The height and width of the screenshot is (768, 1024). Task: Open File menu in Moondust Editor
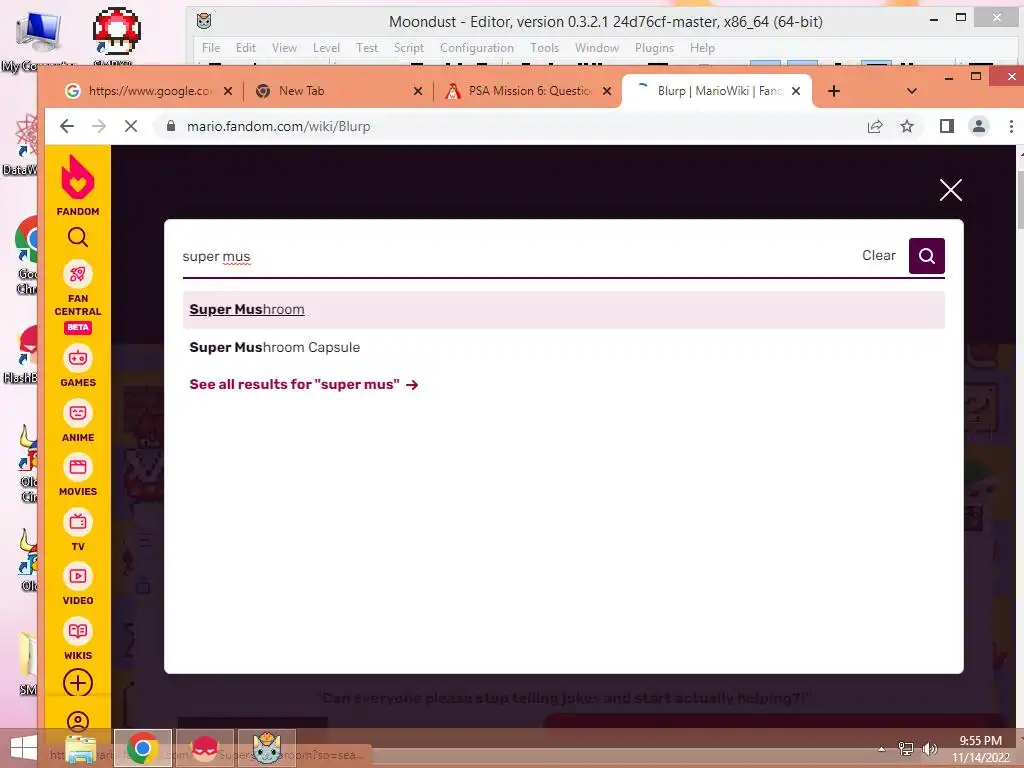click(x=211, y=48)
